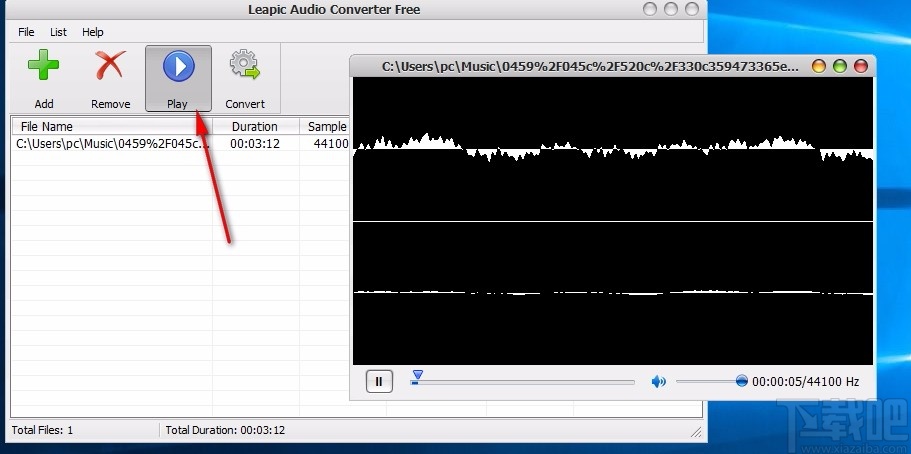Select the C:\Users\pc\Music file row

click(x=180, y=144)
